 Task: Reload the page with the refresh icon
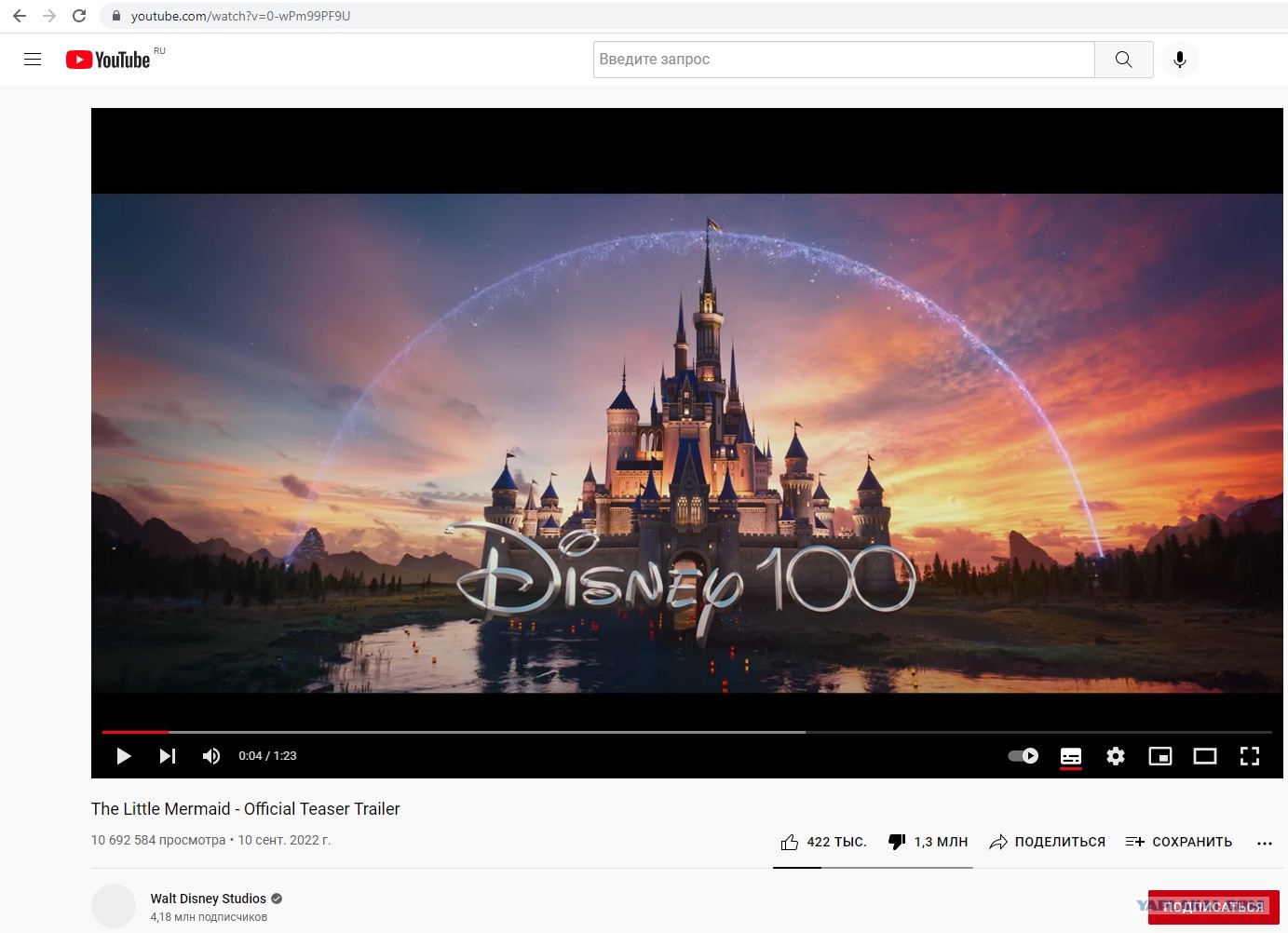tap(79, 16)
